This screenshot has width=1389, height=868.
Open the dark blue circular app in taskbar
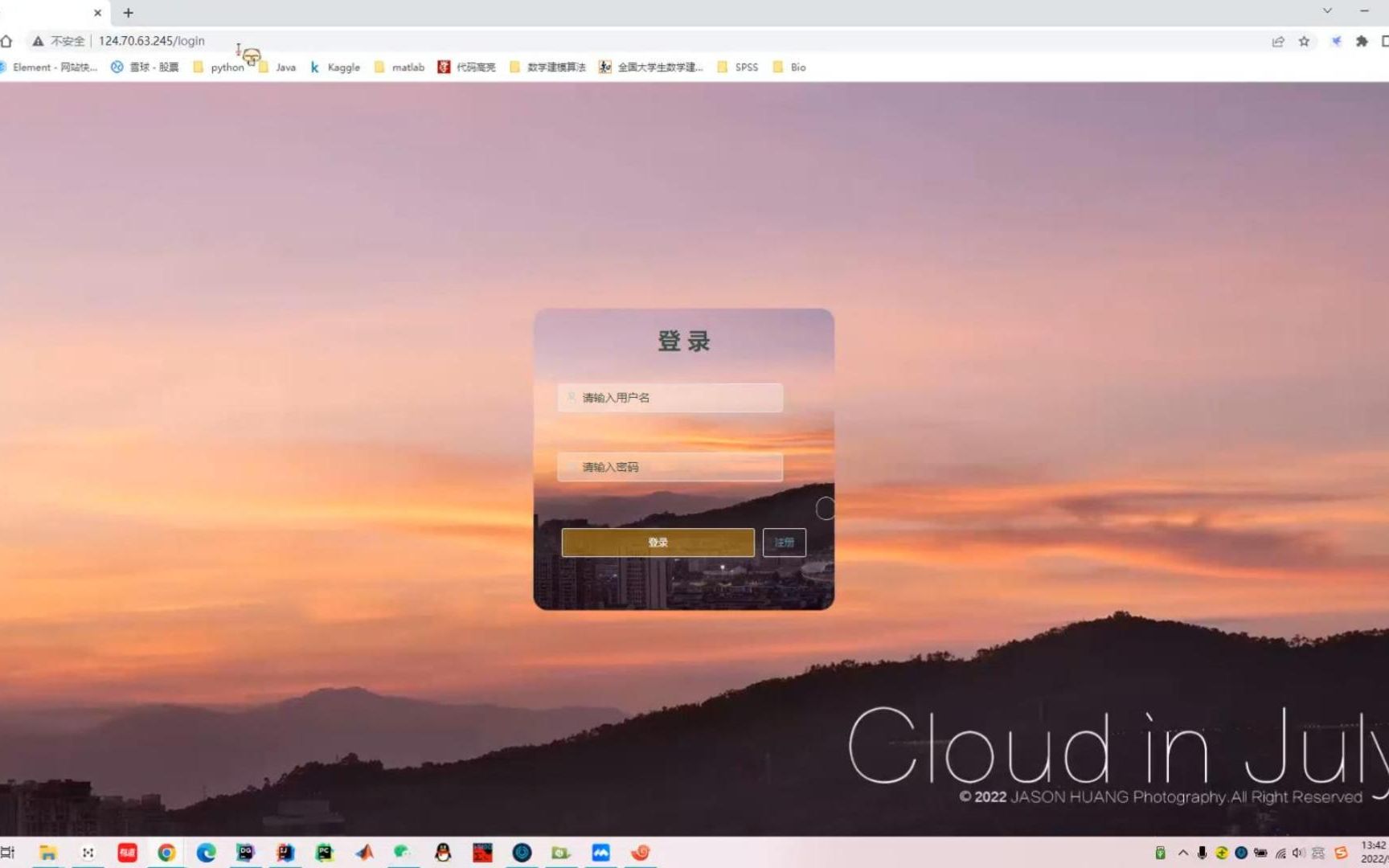(522, 853)
